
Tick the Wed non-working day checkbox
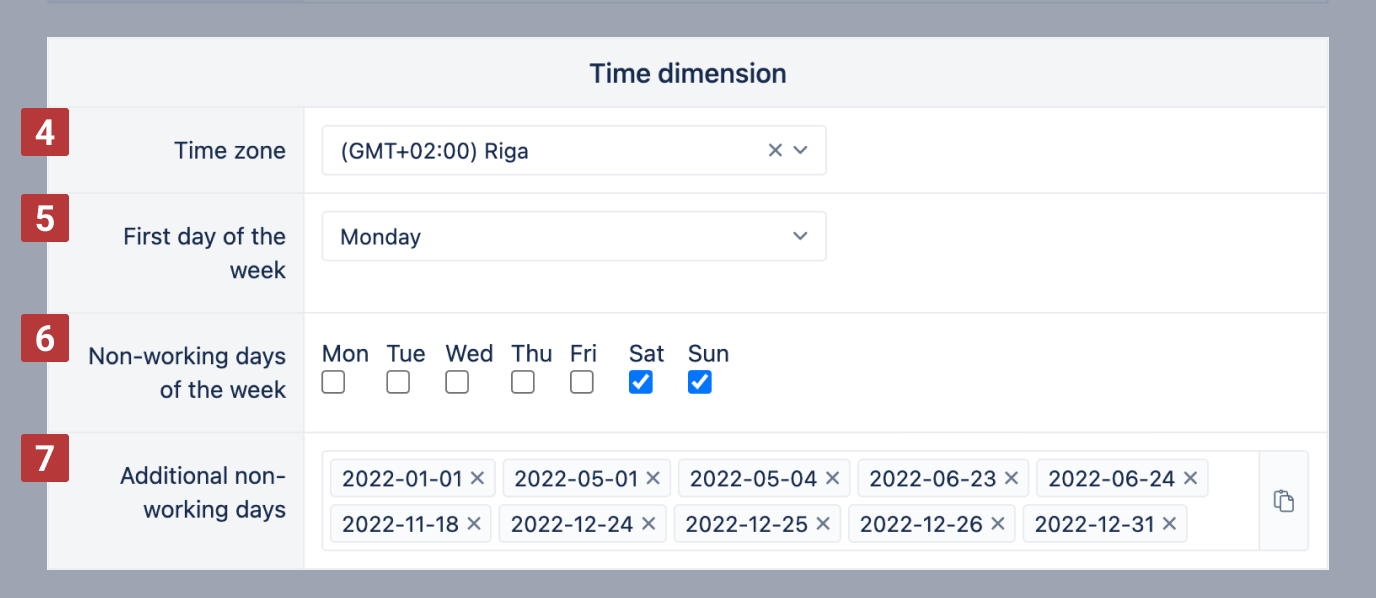[457, 382]
